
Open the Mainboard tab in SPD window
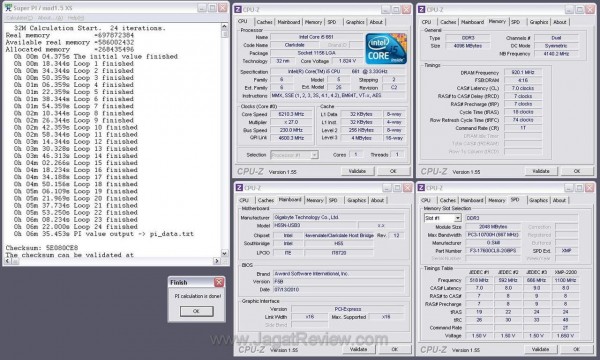pos(472,200)
